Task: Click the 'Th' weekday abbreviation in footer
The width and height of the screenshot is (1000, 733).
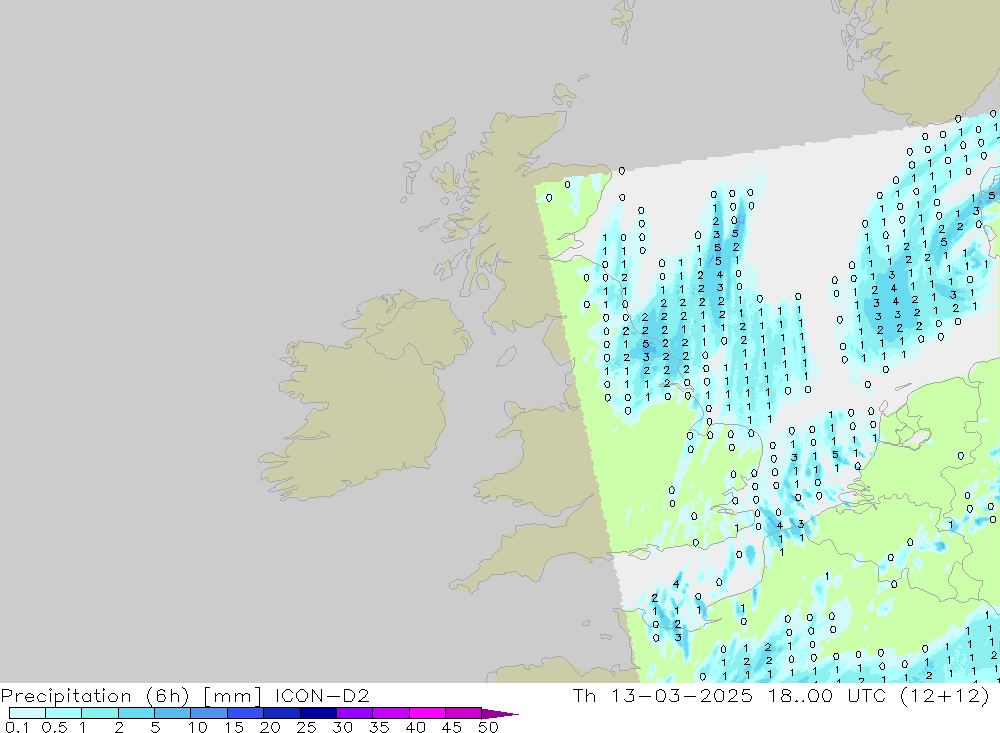Action: tap(584, 695)
